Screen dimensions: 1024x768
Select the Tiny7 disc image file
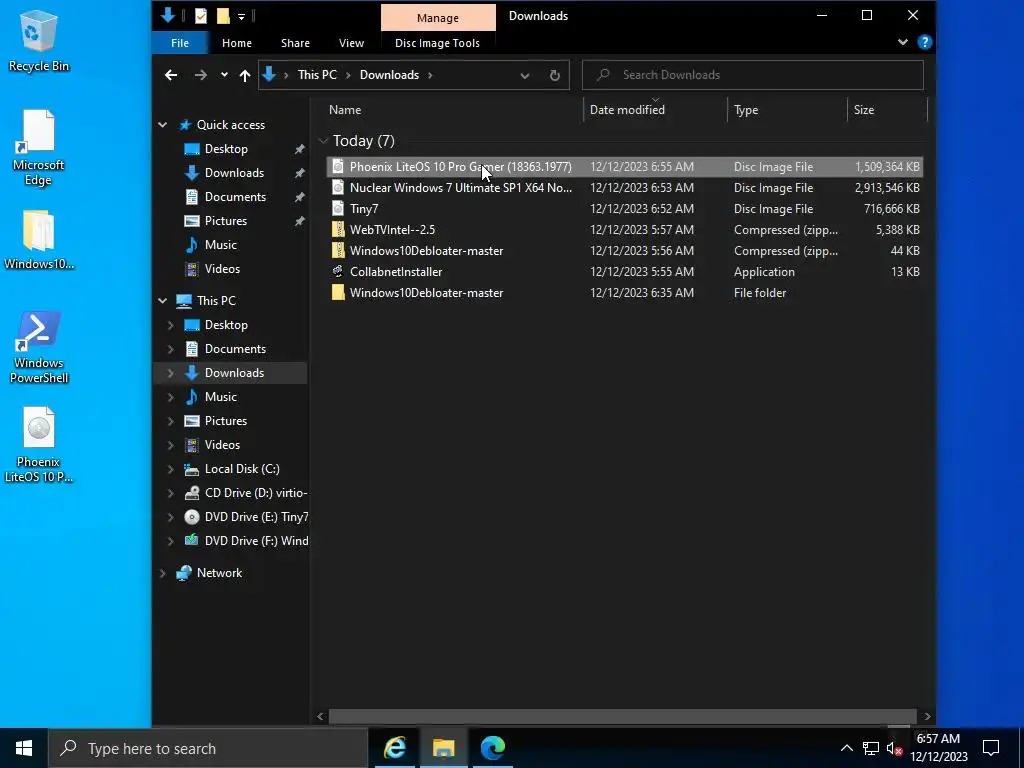[624, 209]
